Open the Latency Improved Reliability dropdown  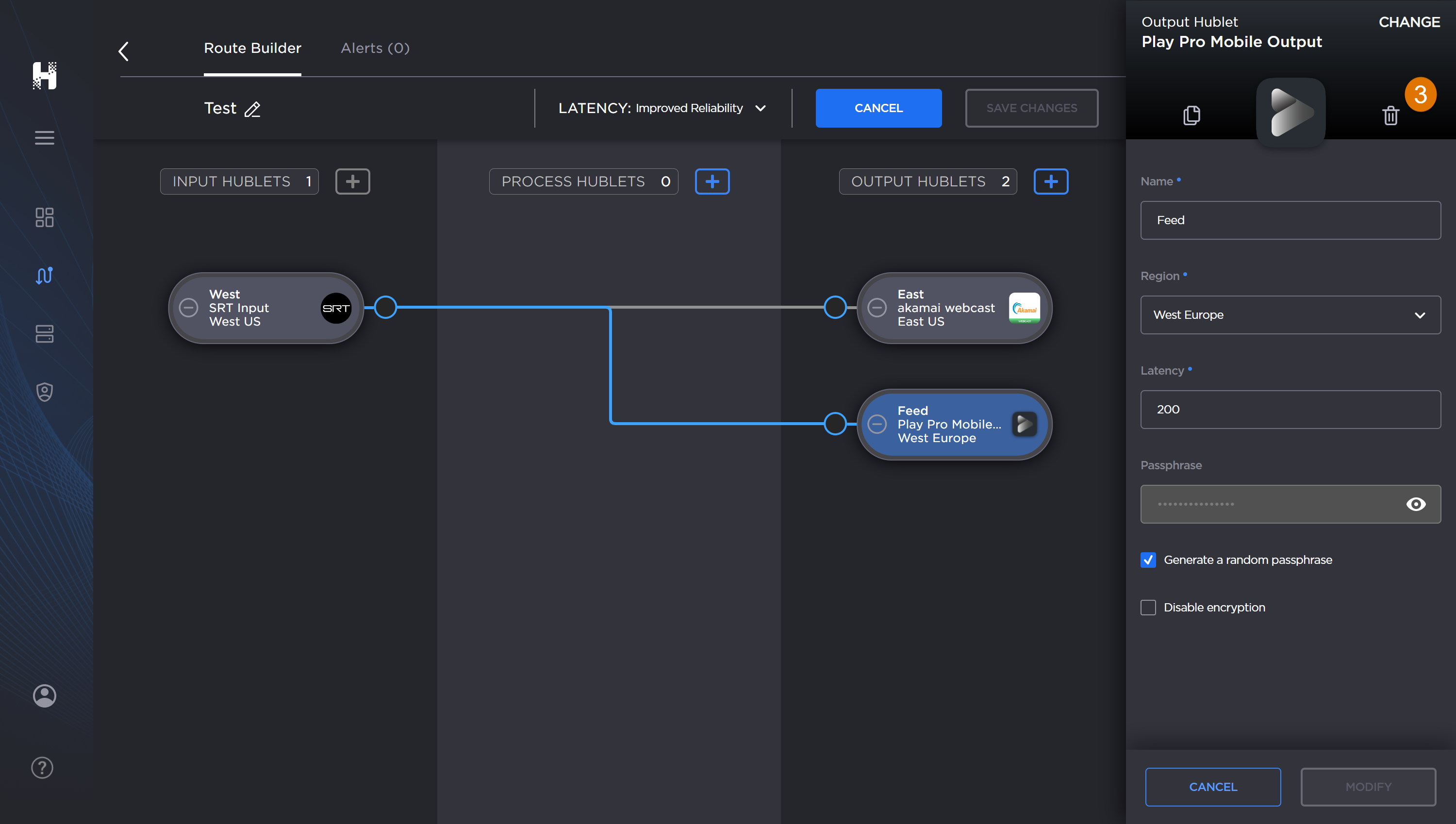coord(761,108)
